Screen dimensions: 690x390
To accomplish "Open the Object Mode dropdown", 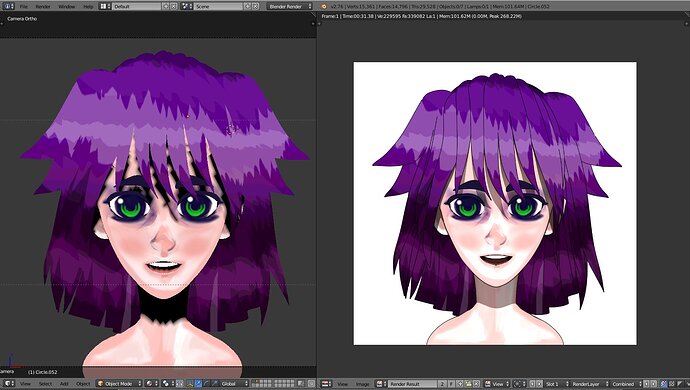I will [119, 384].
